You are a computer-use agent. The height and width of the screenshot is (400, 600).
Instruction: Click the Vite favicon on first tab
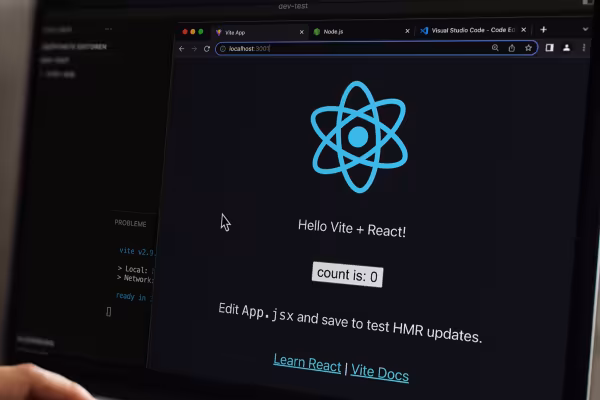218,33
